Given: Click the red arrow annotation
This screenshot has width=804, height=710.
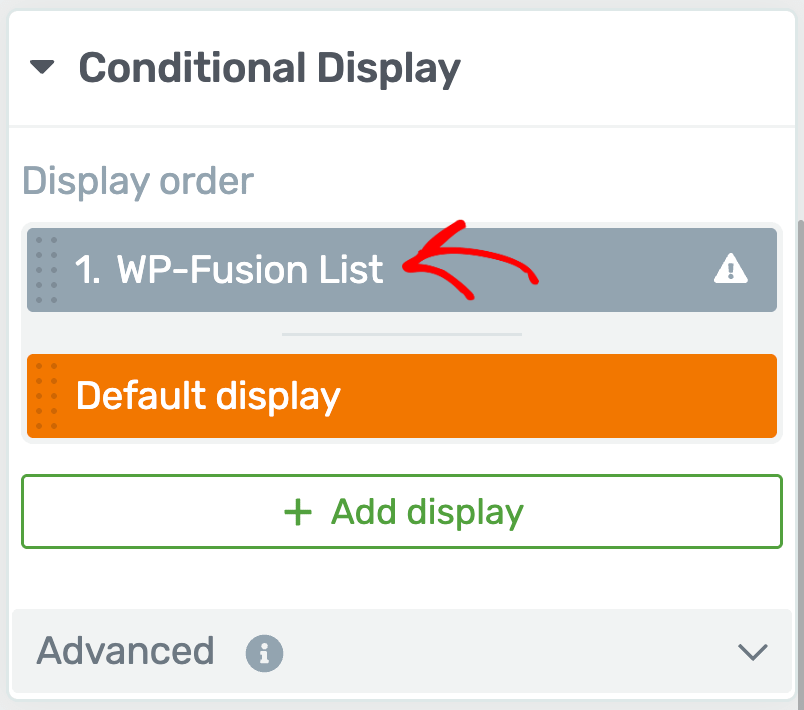Looking at the screenshot, I should tap(470, 260).
